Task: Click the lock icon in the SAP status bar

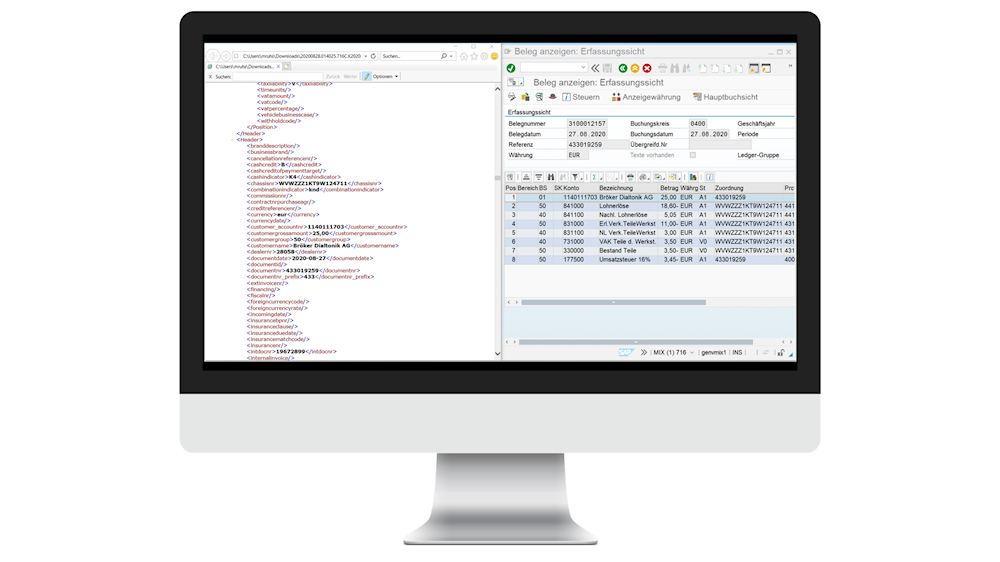Action: (781, 352)
